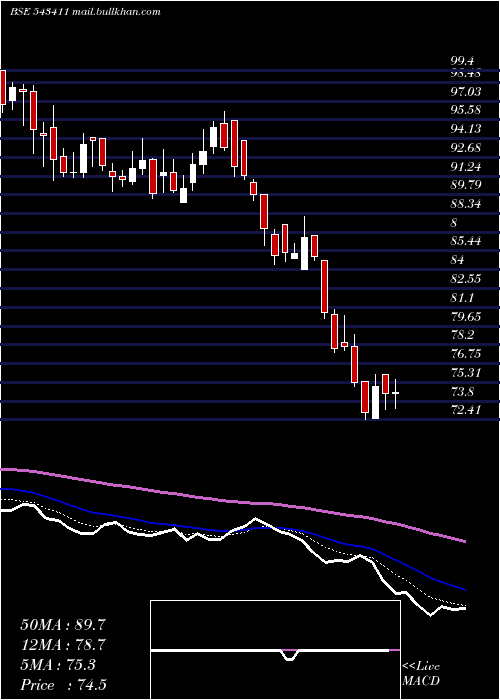500x700 pixels.
Task: Click the 97.03 price axis label
Action: (x=467, y=92)
